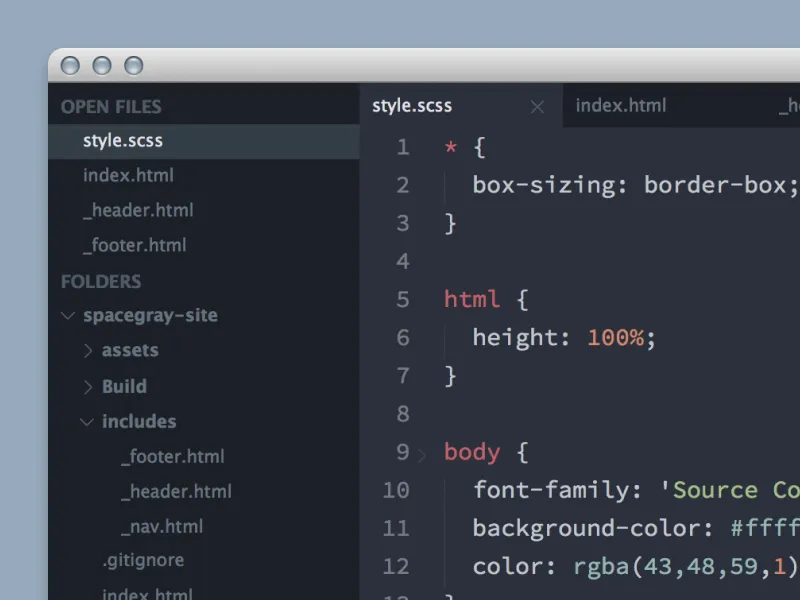Close the style.scss tab
800x600 pixels.
click(537, 107)
